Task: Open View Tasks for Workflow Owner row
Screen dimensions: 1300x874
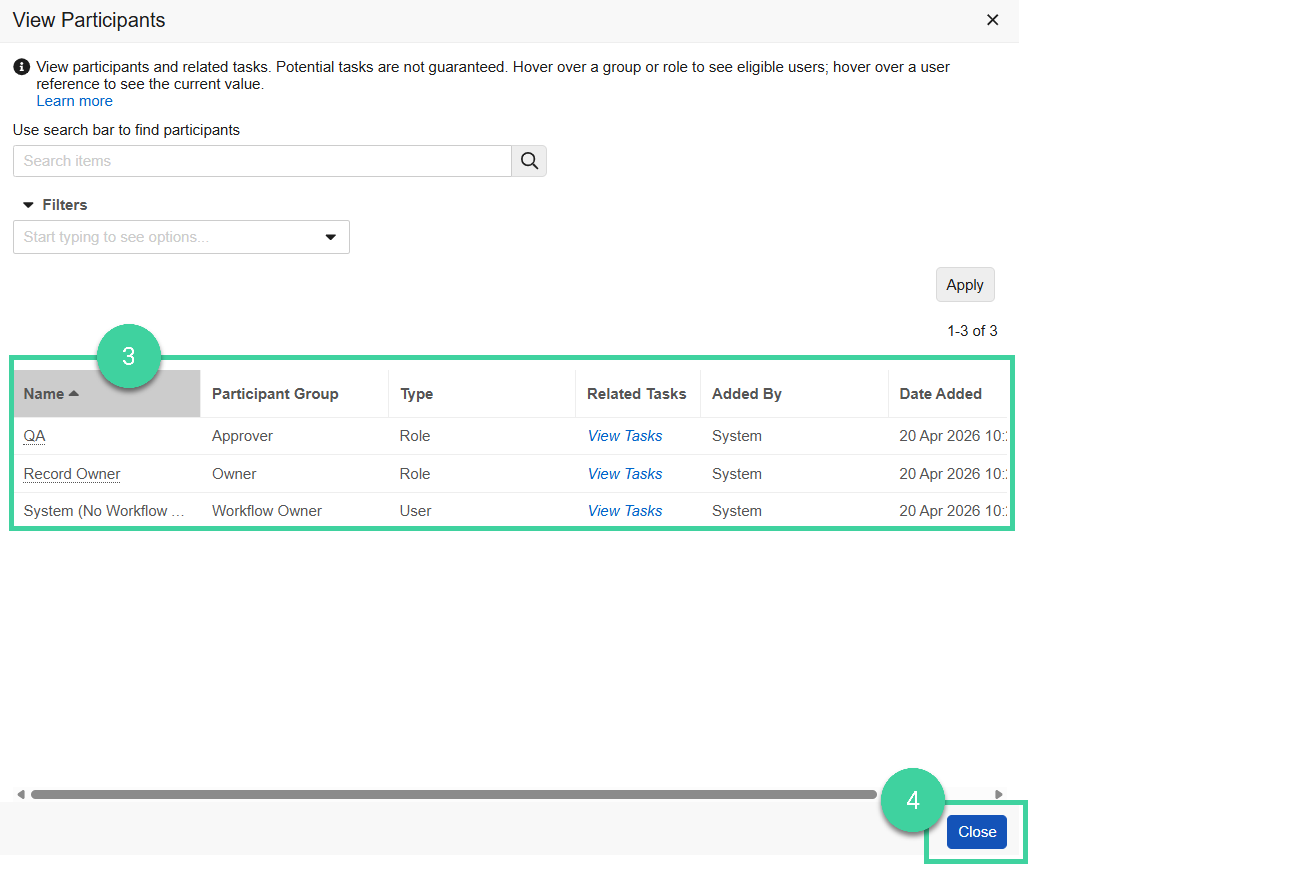Action: click(x=625, y=511)
